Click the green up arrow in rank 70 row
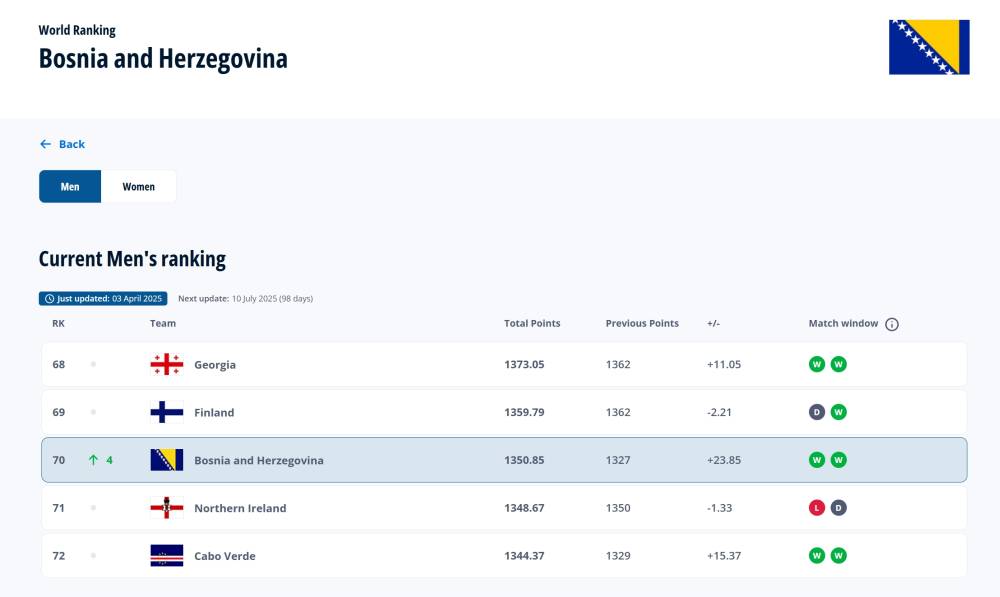 coord(93,461)
